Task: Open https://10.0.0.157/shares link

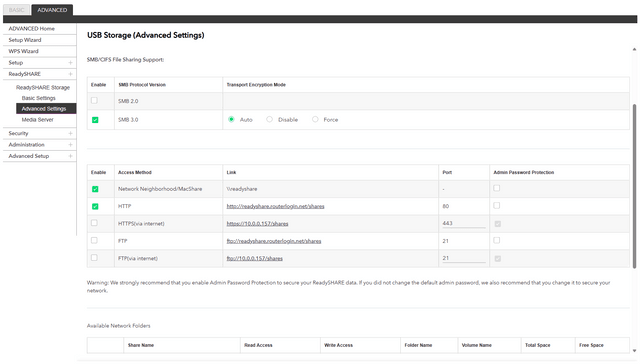Action: pyautogui.click(x=258, y=224)
